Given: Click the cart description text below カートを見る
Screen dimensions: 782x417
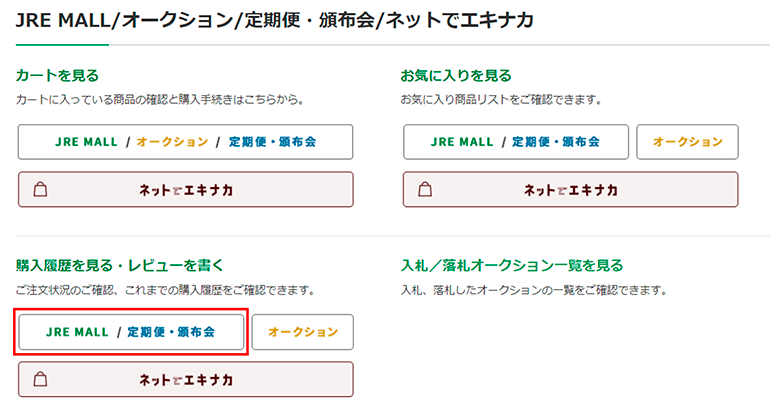Looking at the screenshot, I should tap(159, 99).
